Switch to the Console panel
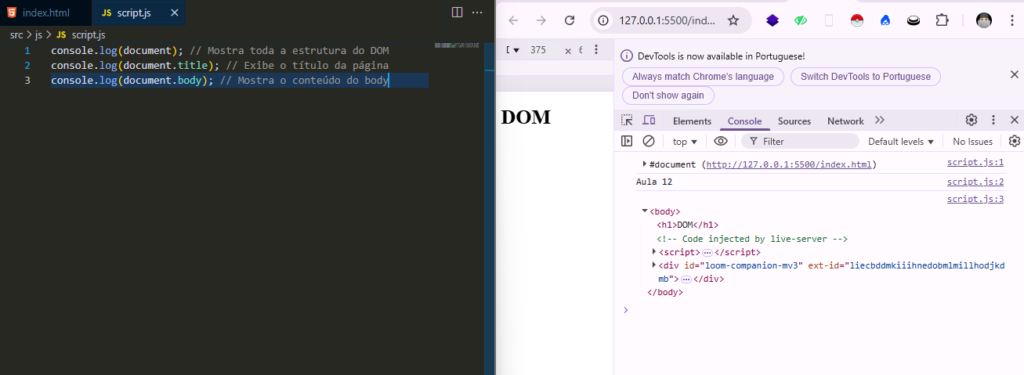Image resolution: width=1024 pixels, height=375 pixels. coord(744,121)
